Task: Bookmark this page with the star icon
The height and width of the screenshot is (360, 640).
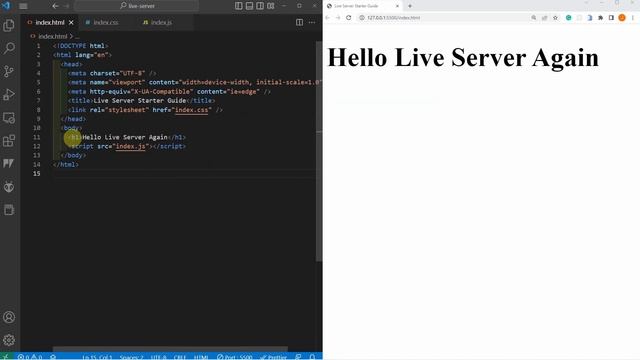Action: coord(555,18)
